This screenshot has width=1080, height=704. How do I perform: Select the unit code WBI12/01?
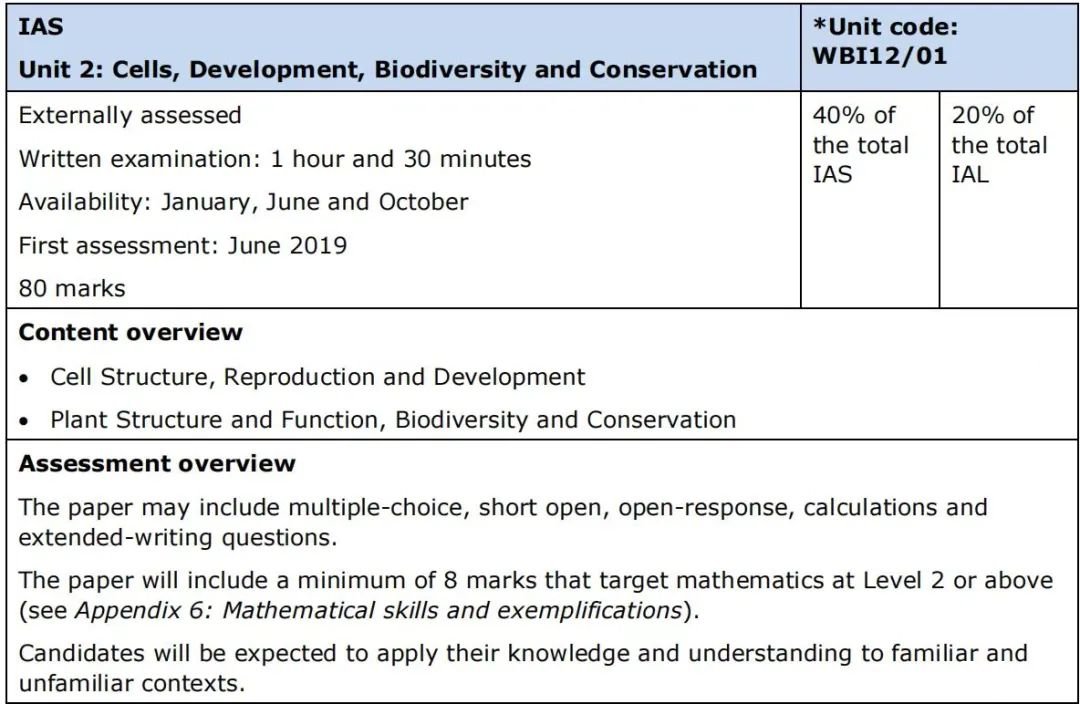pos(880,56)
